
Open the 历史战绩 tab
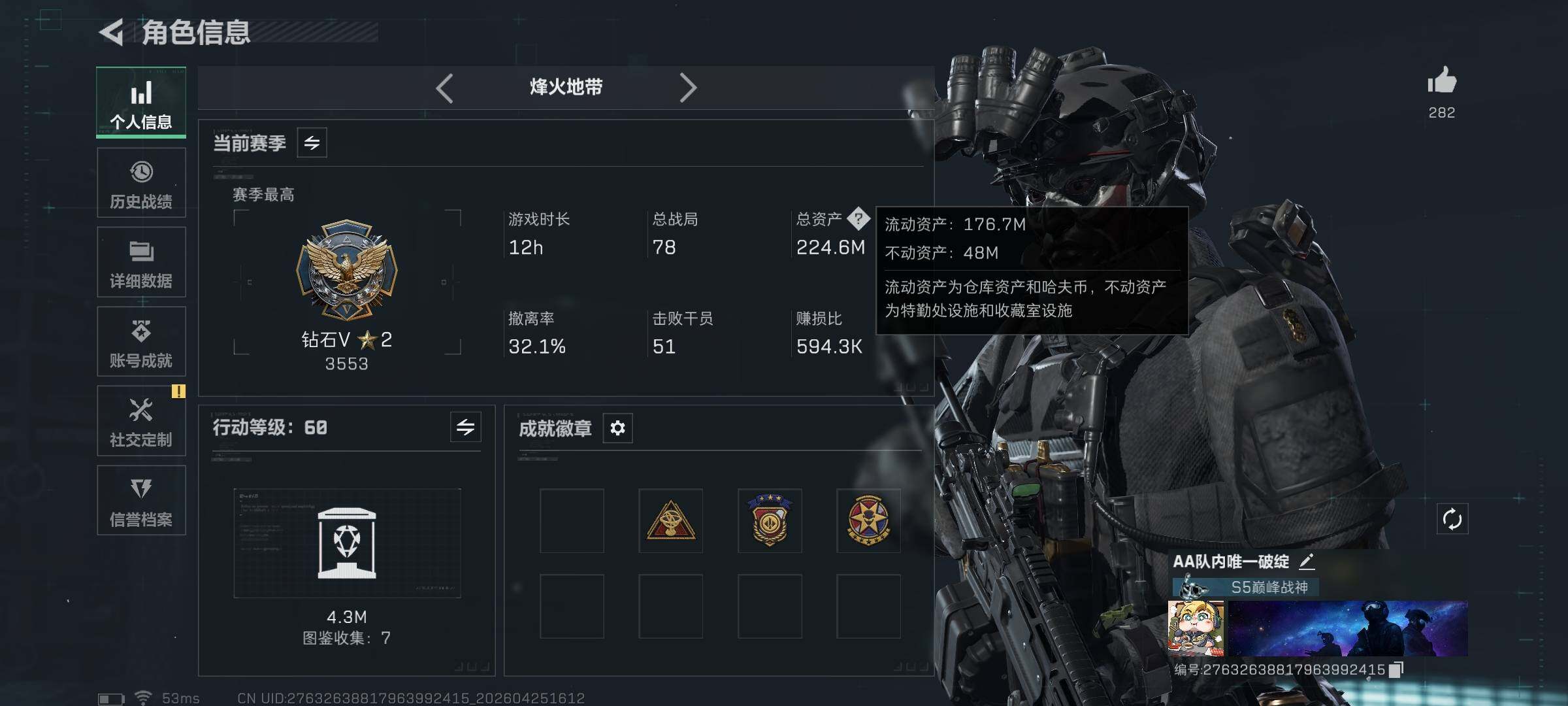[141, 182]
